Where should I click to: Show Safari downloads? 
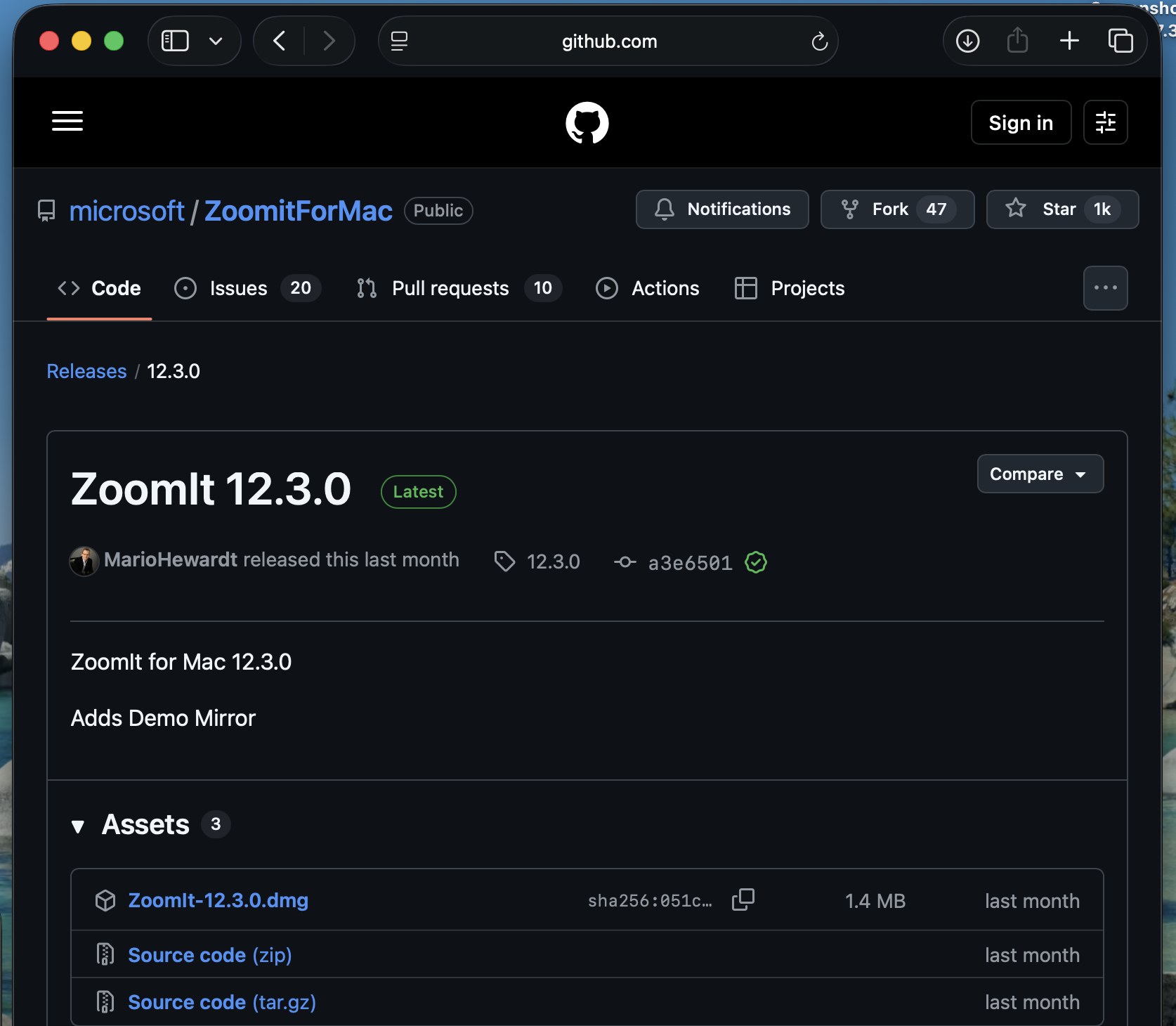coord(967,41)
